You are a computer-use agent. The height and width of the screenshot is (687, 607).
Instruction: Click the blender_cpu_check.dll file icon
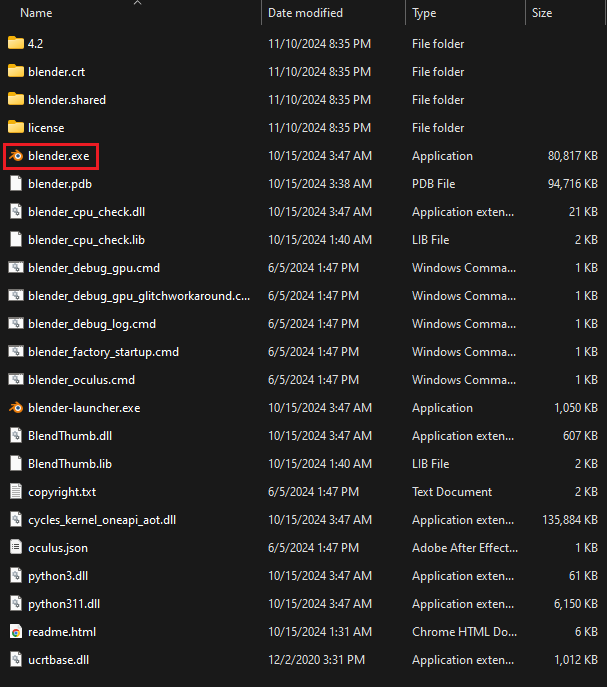click(x=16, y=212)
